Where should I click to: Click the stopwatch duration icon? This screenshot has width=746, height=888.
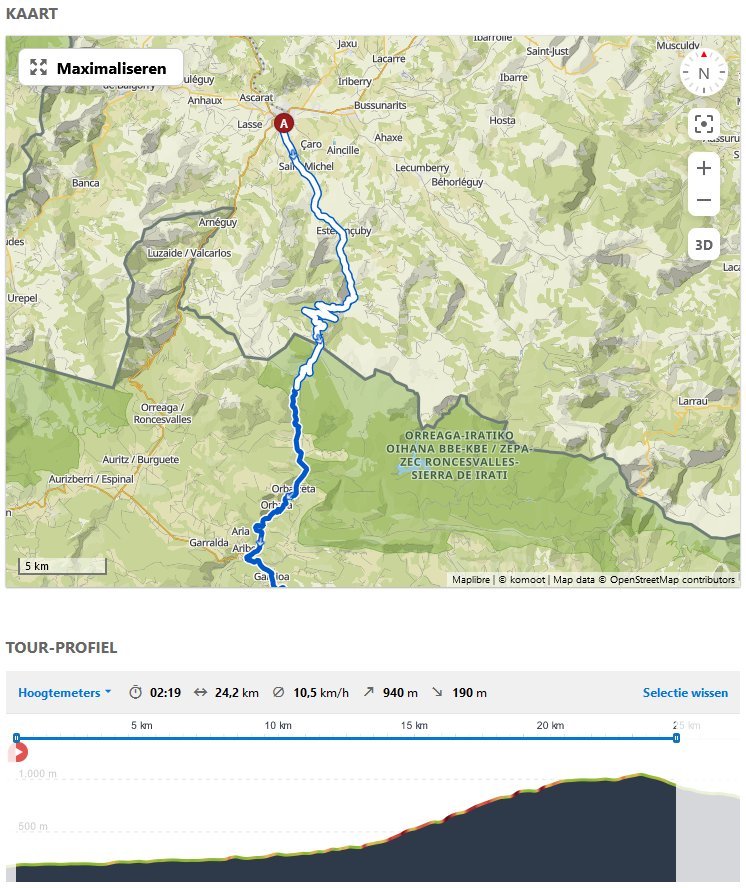(135, 692)
